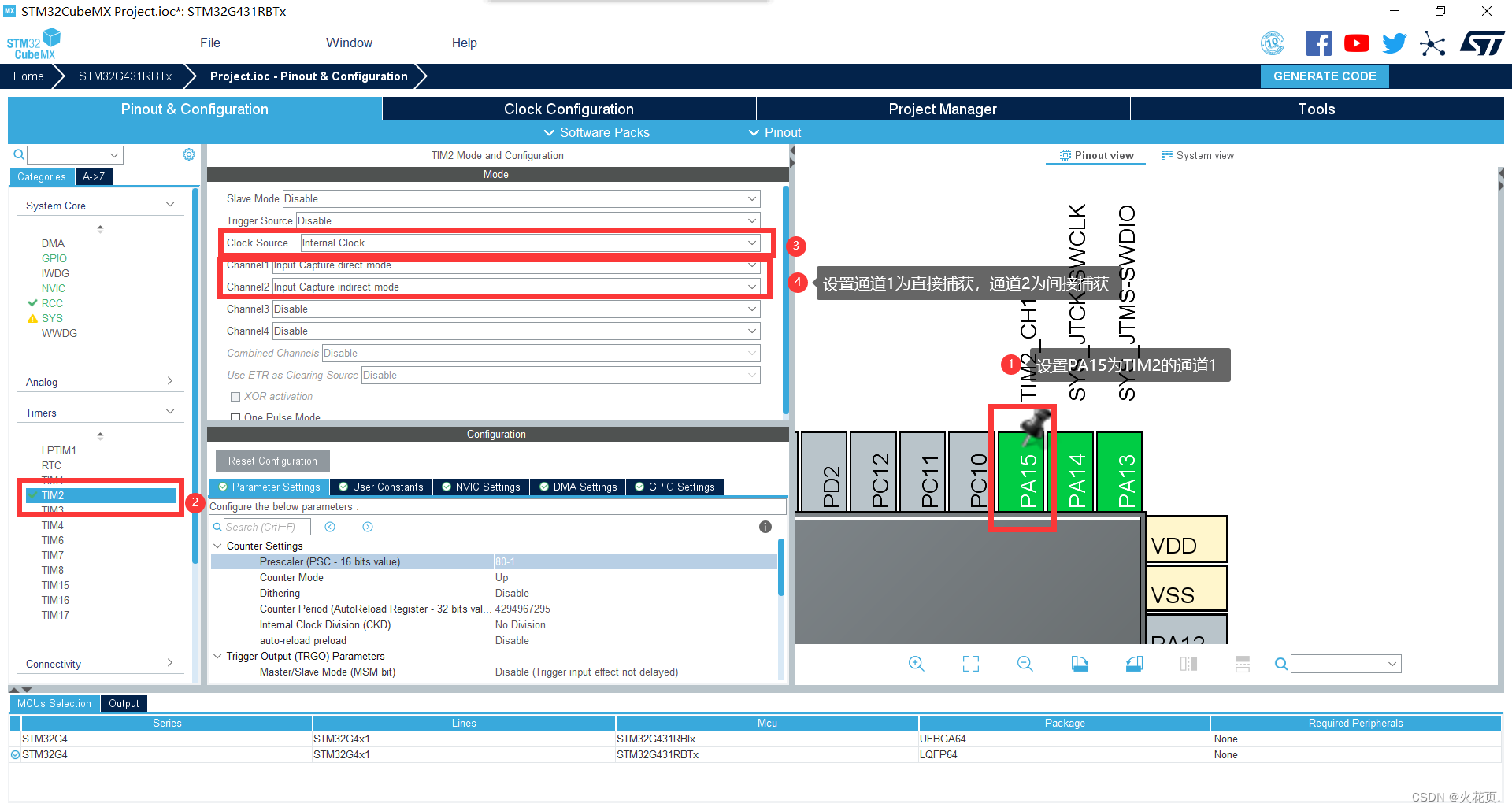This screenshot has height=811, width=1512.
Task: Open the Twitter bird icon
Action: point(1394,43)
